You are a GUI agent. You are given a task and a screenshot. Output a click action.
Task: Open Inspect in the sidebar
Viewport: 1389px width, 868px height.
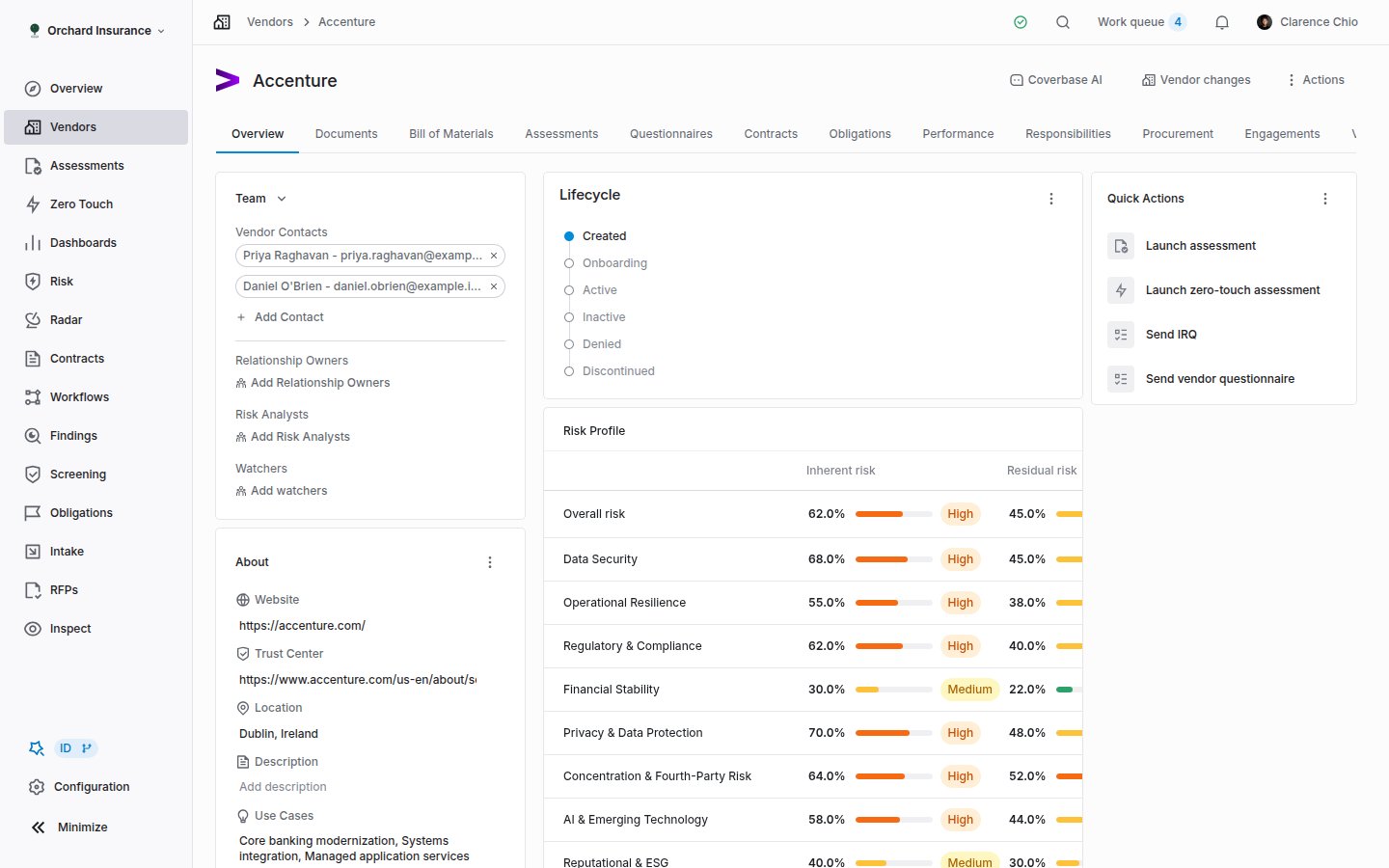coord(95,629)
